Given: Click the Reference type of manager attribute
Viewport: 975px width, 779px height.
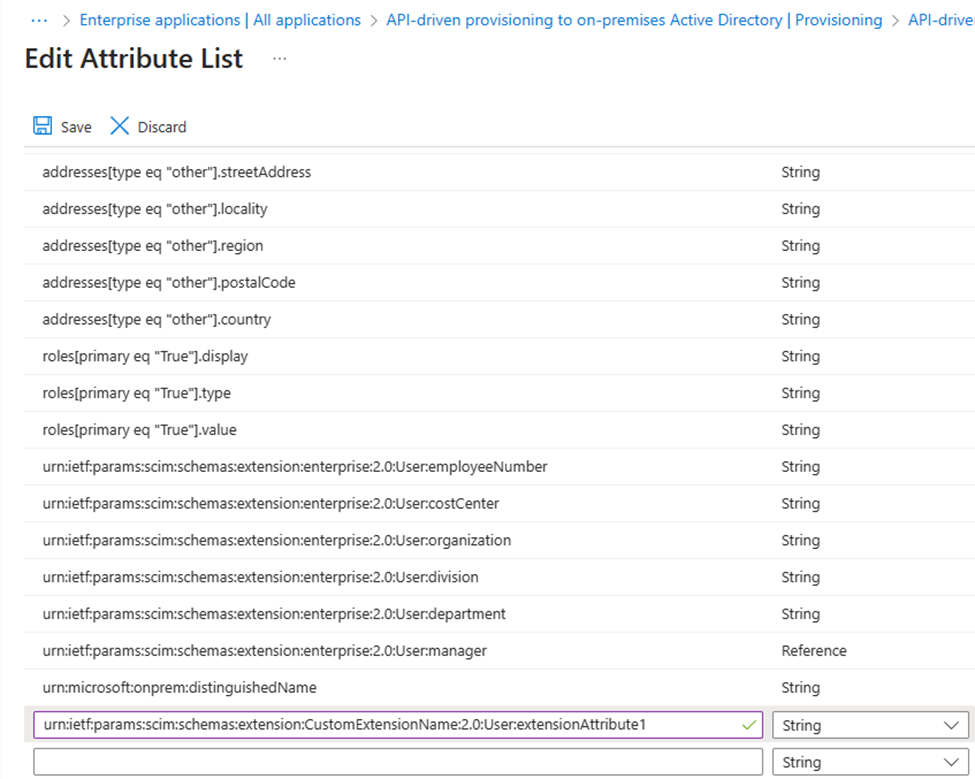Looking at the screenshot, I should click(x=813, y=651).
